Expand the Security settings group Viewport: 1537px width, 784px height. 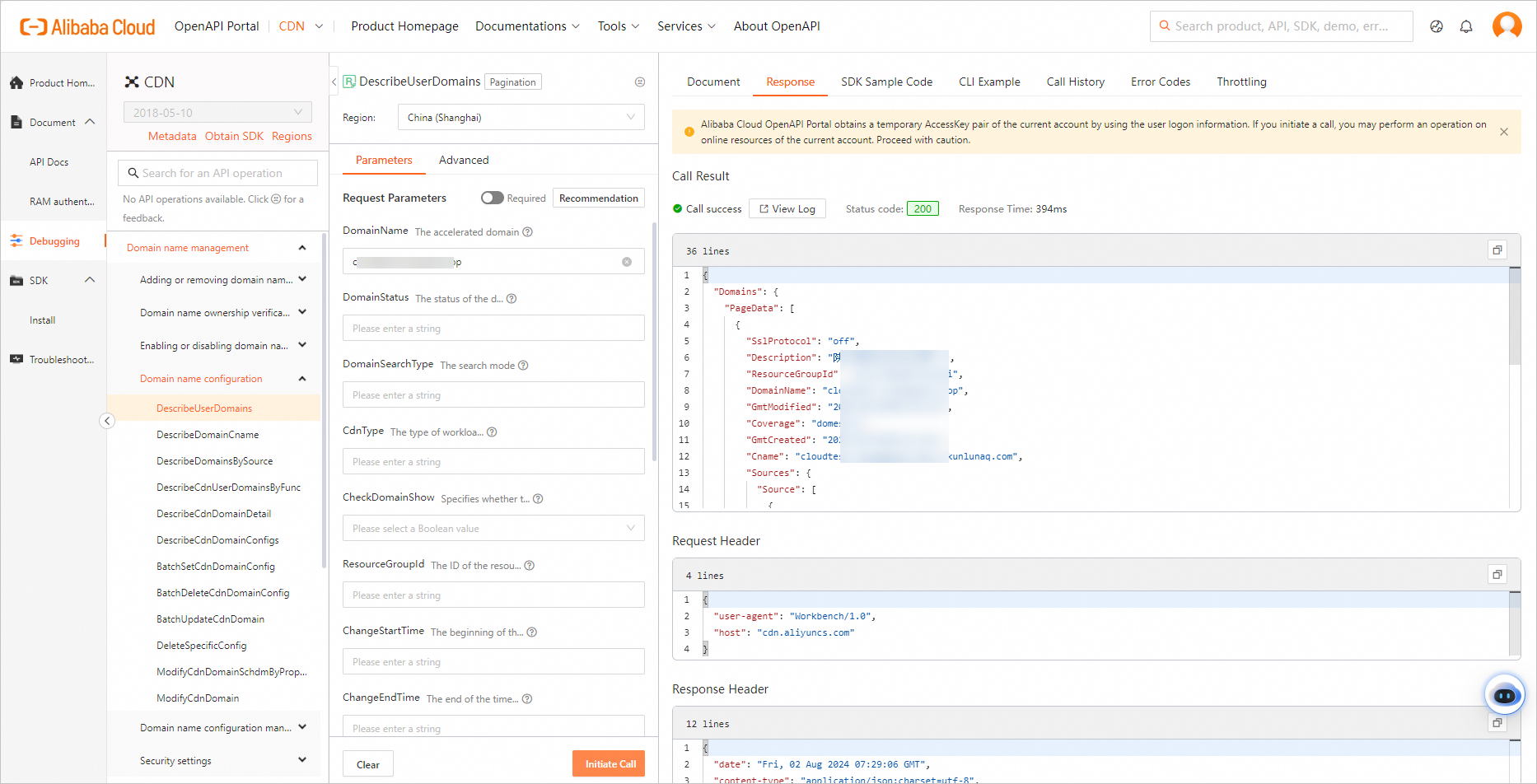(302, 760)
